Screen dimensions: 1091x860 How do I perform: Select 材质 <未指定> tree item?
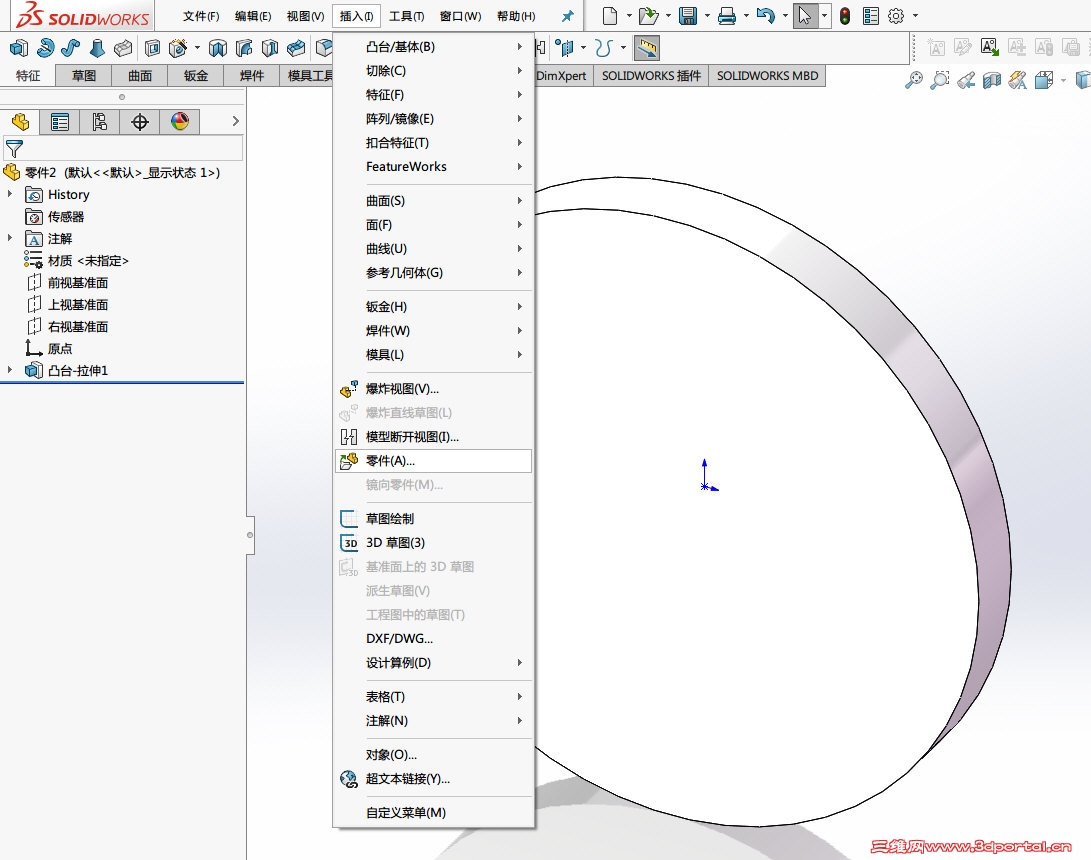(x=88, y=260)
